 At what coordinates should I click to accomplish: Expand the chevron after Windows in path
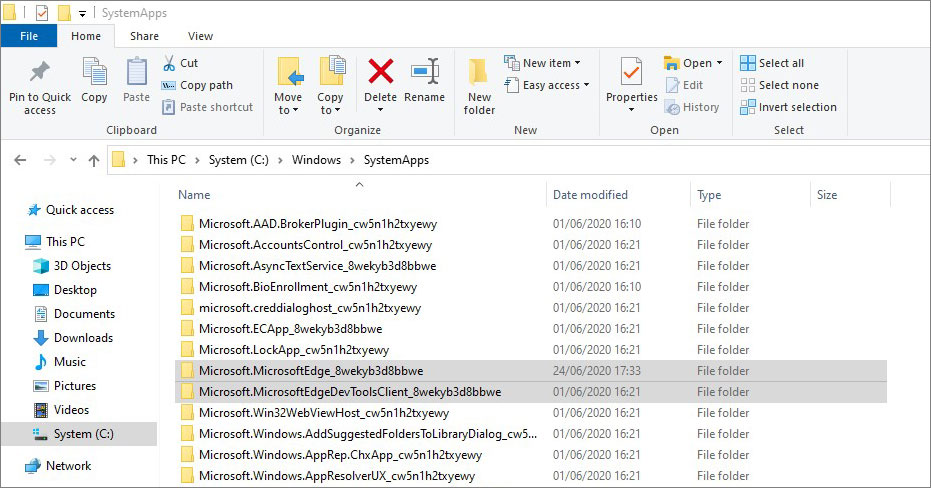click(353, 160)
